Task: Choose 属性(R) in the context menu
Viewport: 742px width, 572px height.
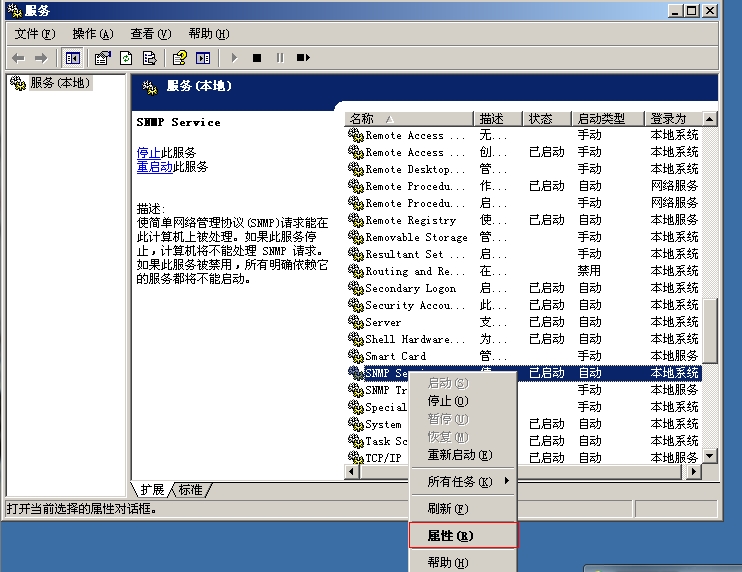Action: tap(462, 536)
